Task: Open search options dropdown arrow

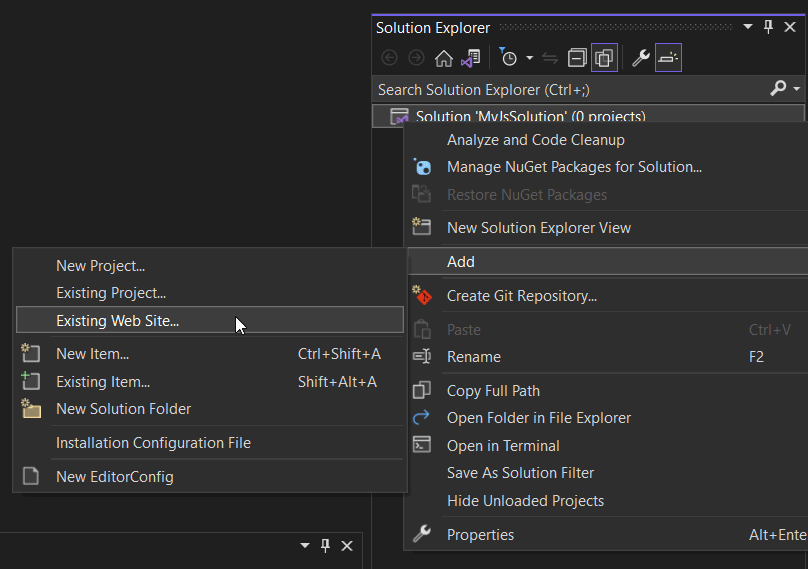Action: point(797,89)
